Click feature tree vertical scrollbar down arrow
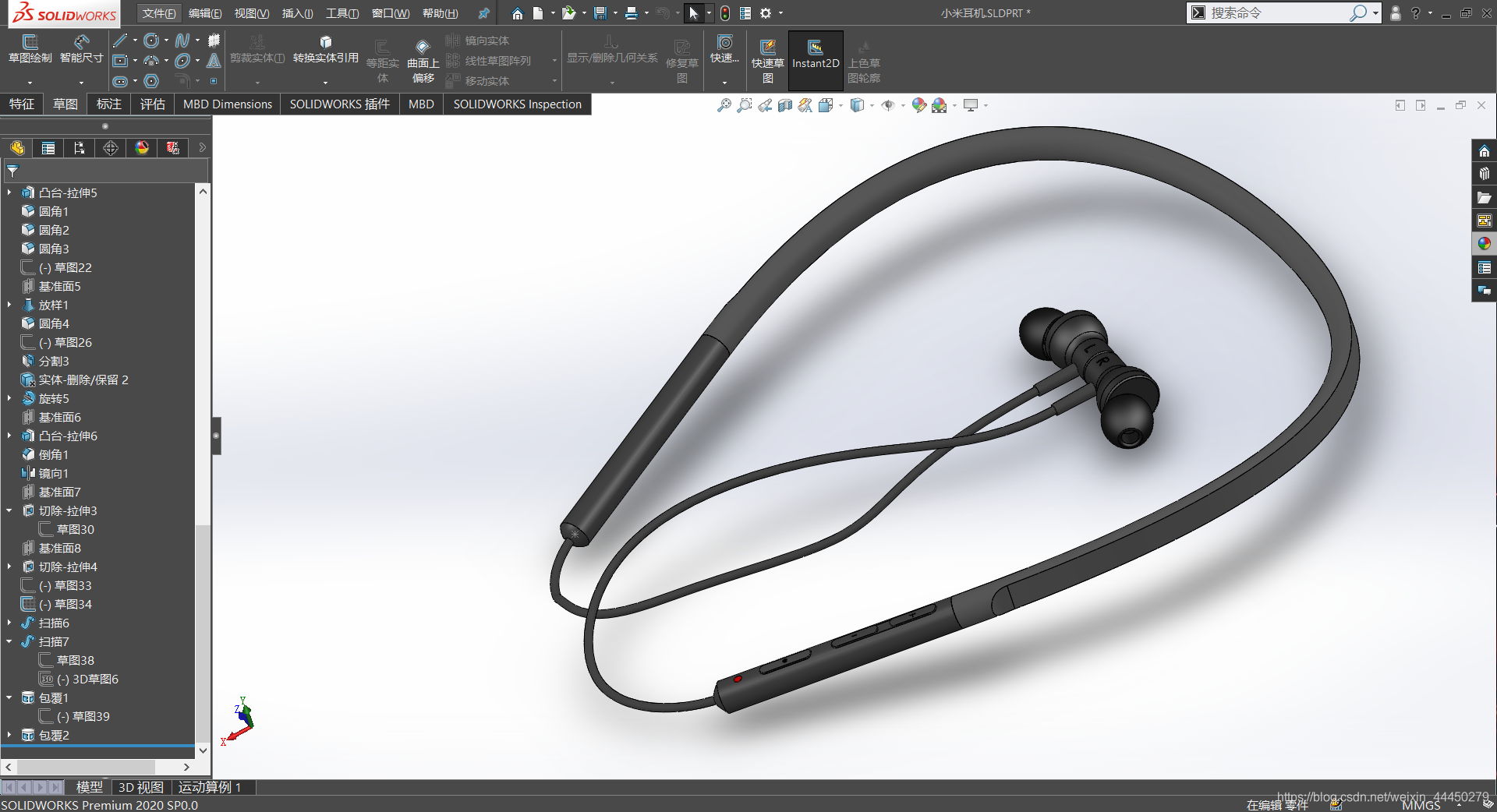Screen dimensions: 1497x812 coord(203,750)
